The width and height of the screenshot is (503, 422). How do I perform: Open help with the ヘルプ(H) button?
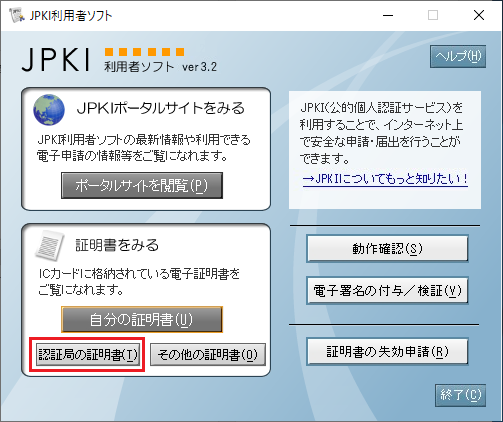[458, 57]
